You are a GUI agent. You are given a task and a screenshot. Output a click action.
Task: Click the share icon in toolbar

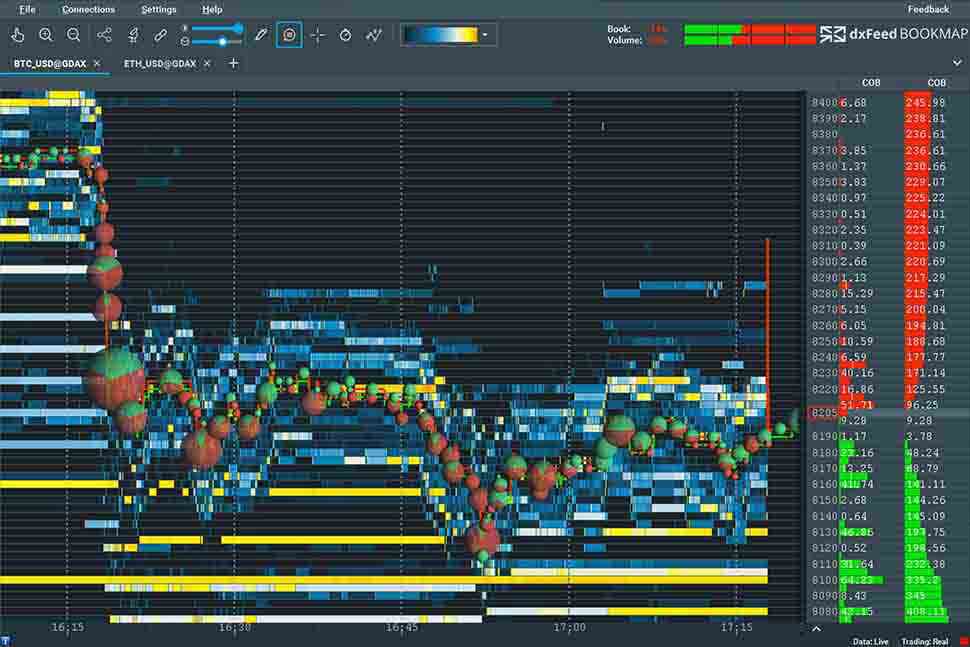(105, 35)
